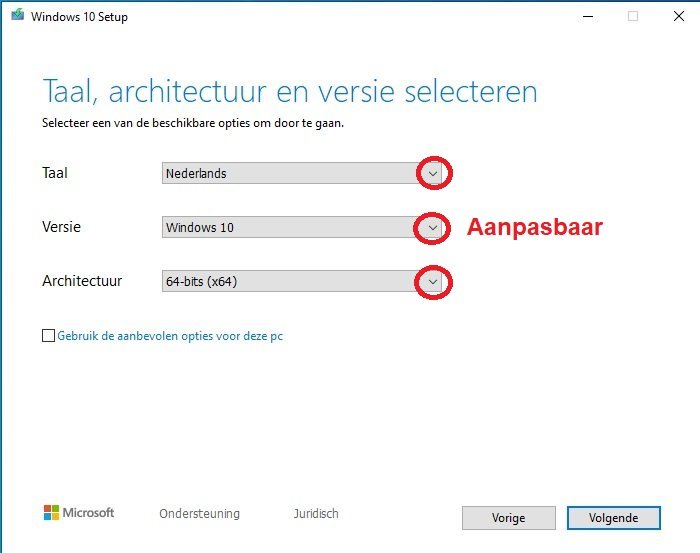Viewport: 700px width, 553px height.
Task: Click the Windows 10 Setup title bar icon
Action: (x=16, y=16)
